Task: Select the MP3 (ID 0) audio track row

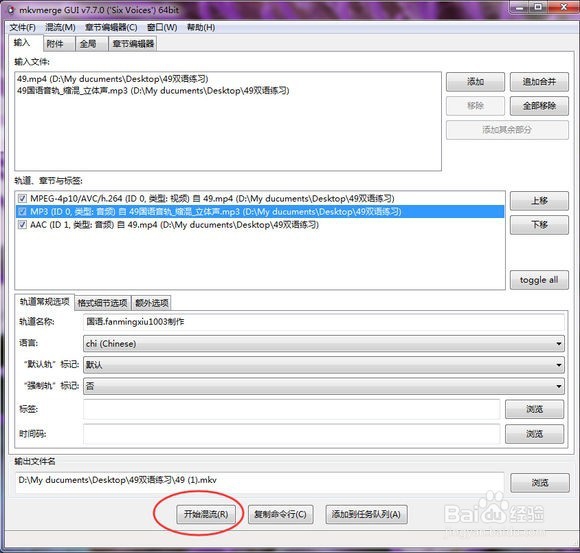Action: coord(260,212)
